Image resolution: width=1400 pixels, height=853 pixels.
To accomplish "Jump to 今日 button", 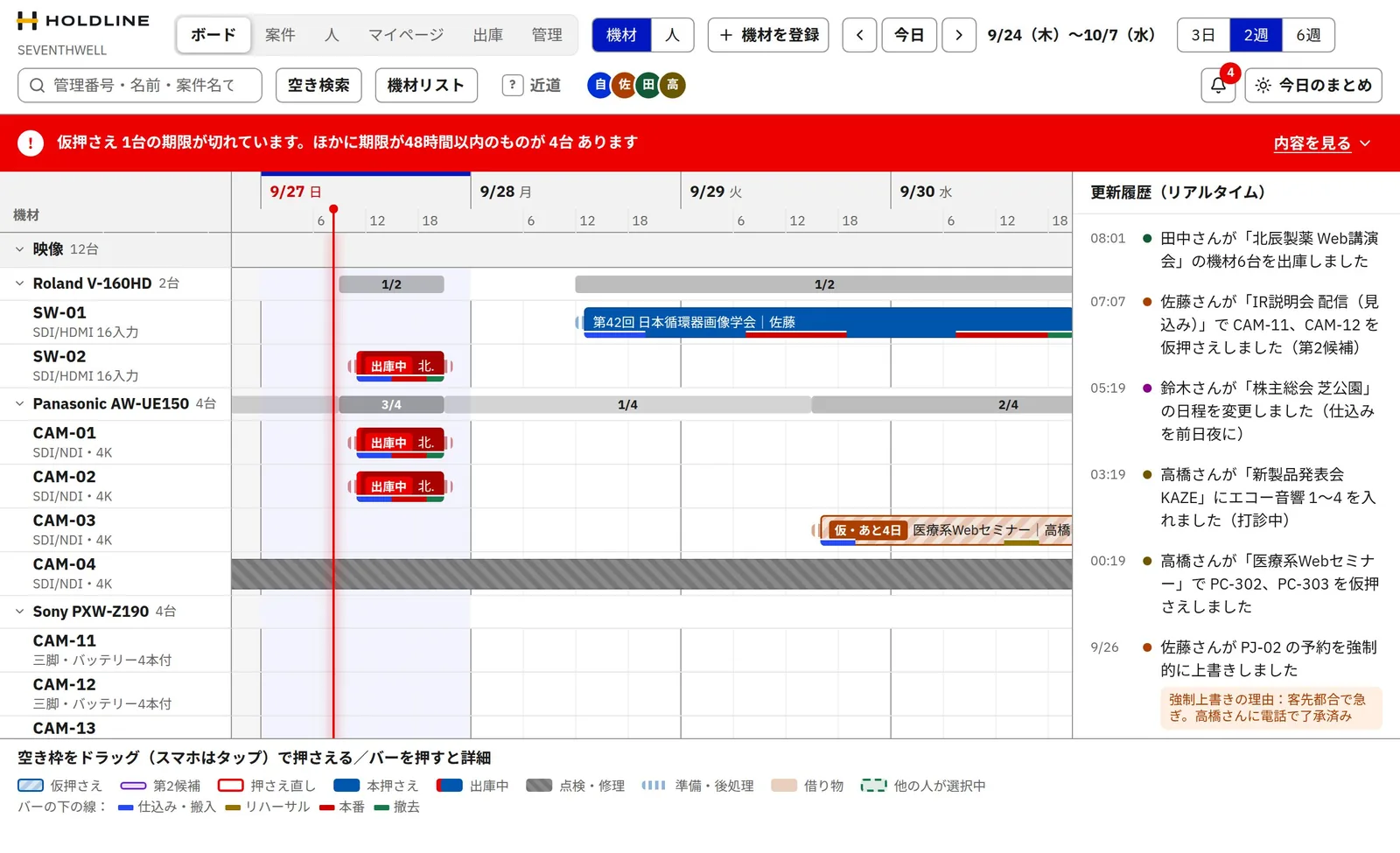I will pos(909,35).
